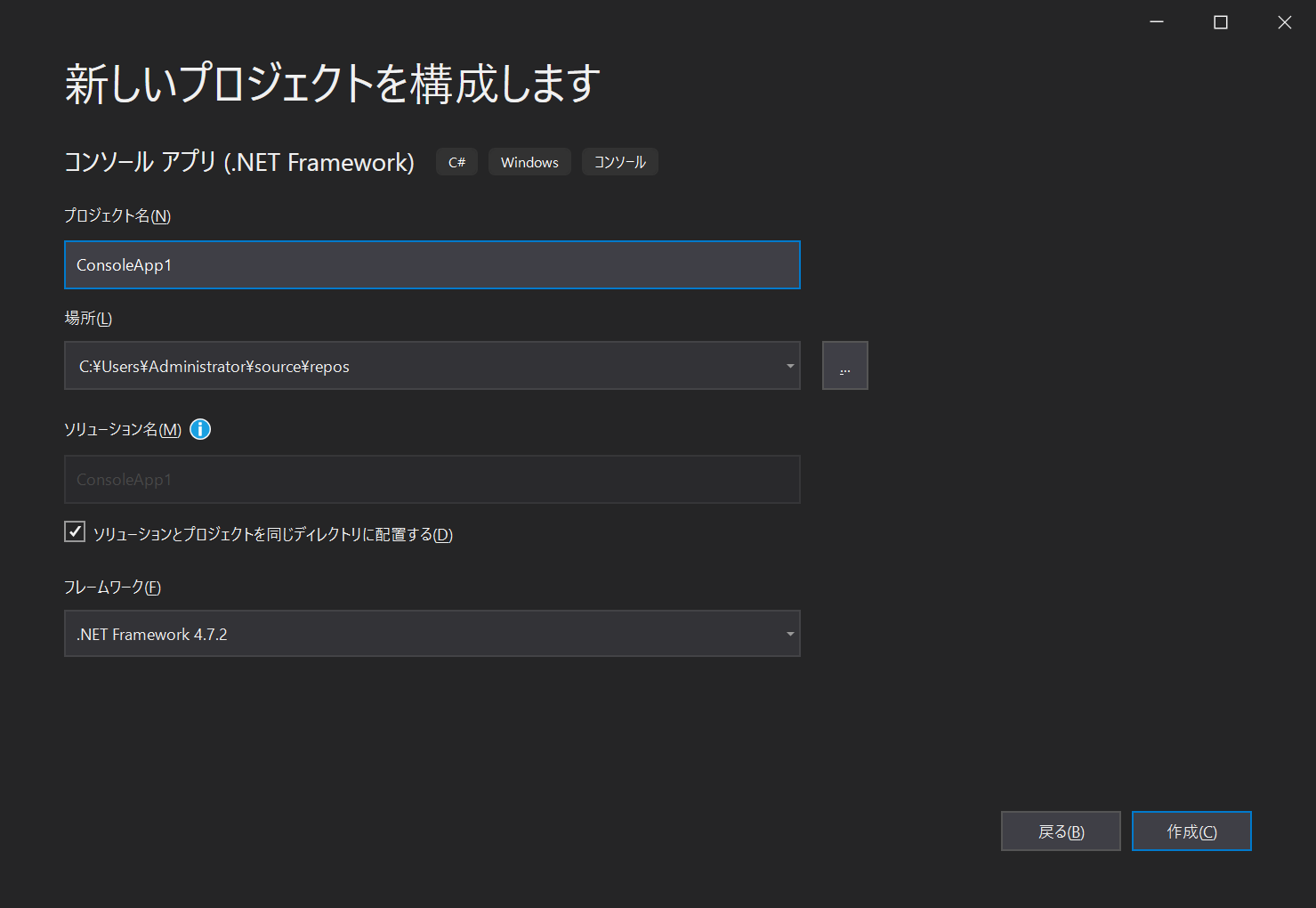Click the プロジェクト名(N) label
1316x908 pixels.
(117, 215)
